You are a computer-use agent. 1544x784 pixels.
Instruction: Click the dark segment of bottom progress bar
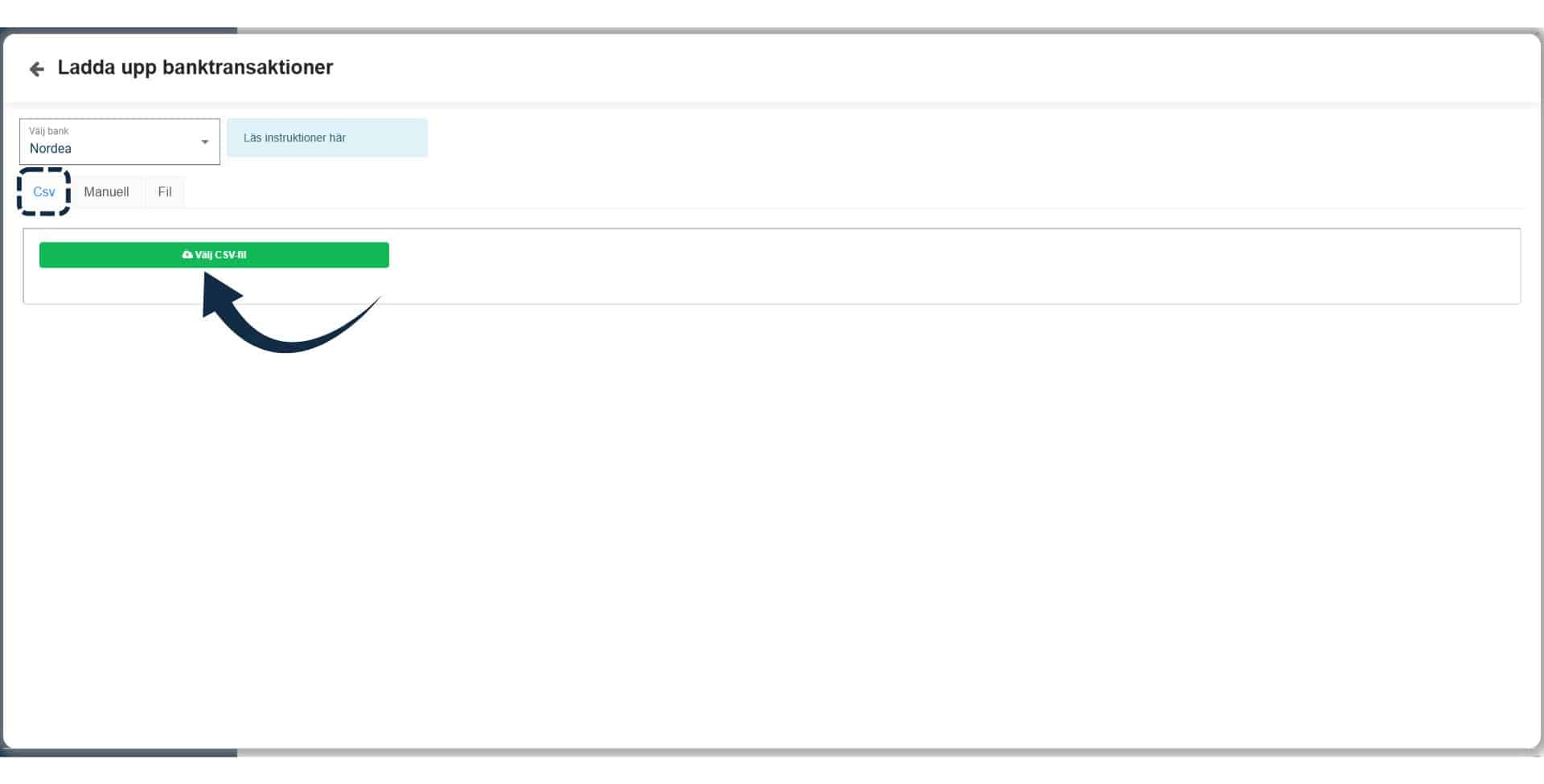tap(119, 753)
